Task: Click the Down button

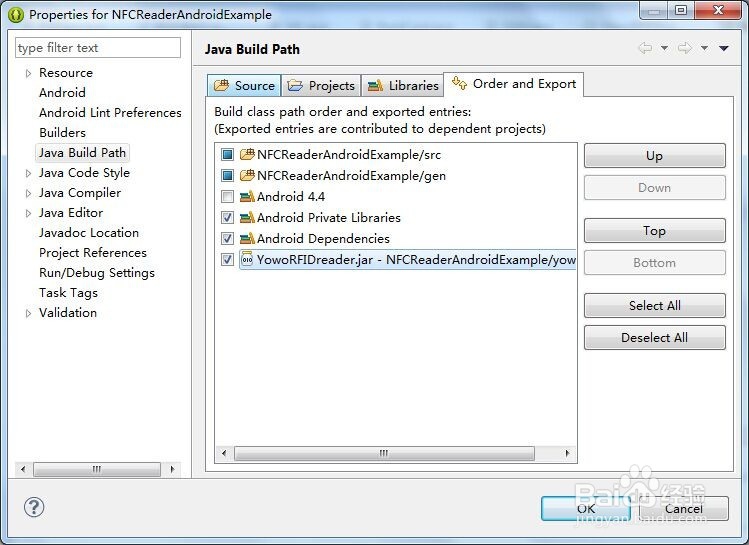Action: click(654, 188)
